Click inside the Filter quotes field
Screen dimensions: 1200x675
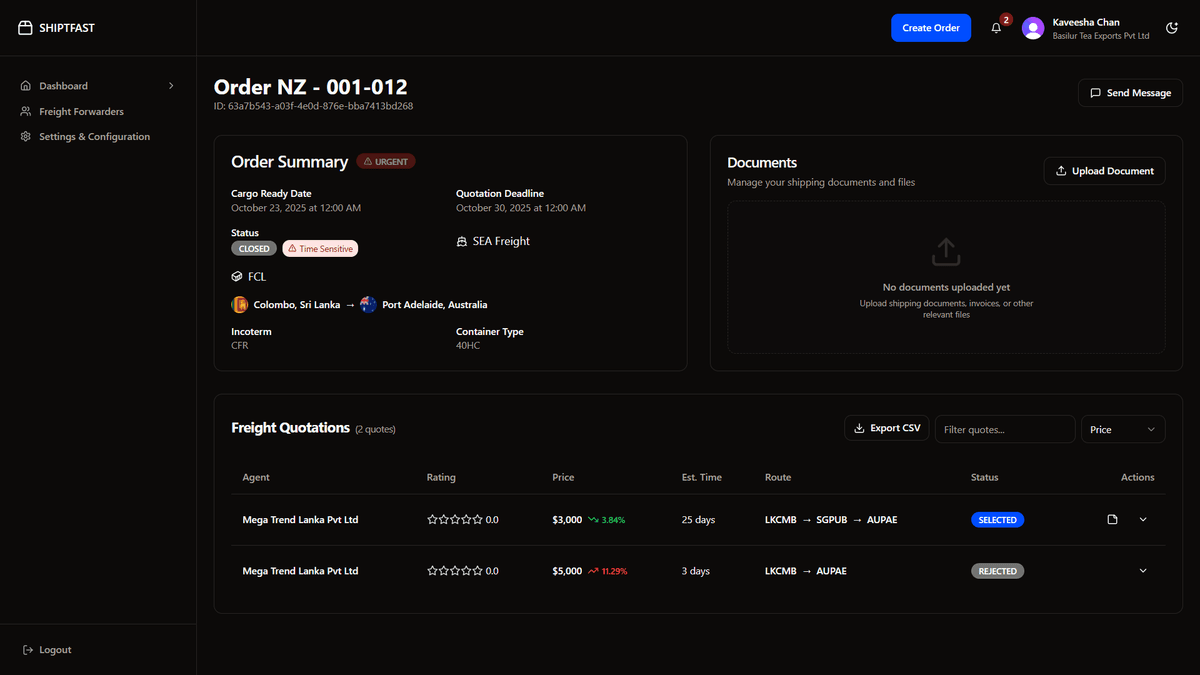tap(1004, 429)
